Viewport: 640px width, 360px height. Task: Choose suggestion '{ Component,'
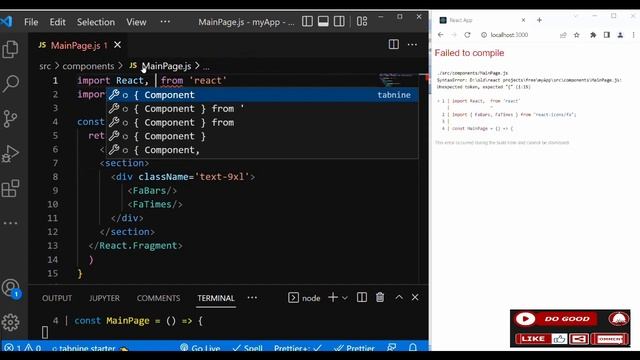coord(262,150)
